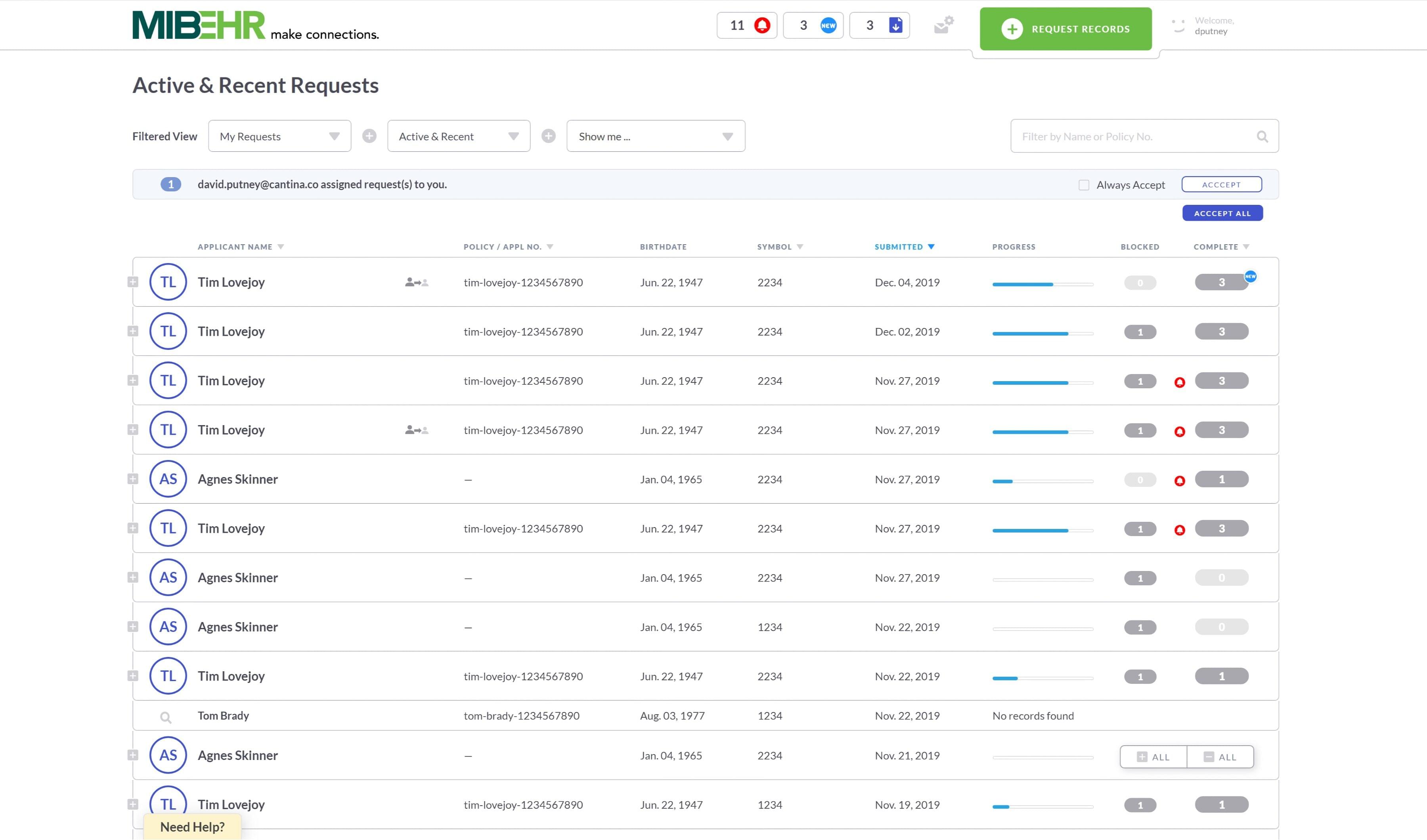Expand the first Tim Lovejoy row

(x=133, y=282)
